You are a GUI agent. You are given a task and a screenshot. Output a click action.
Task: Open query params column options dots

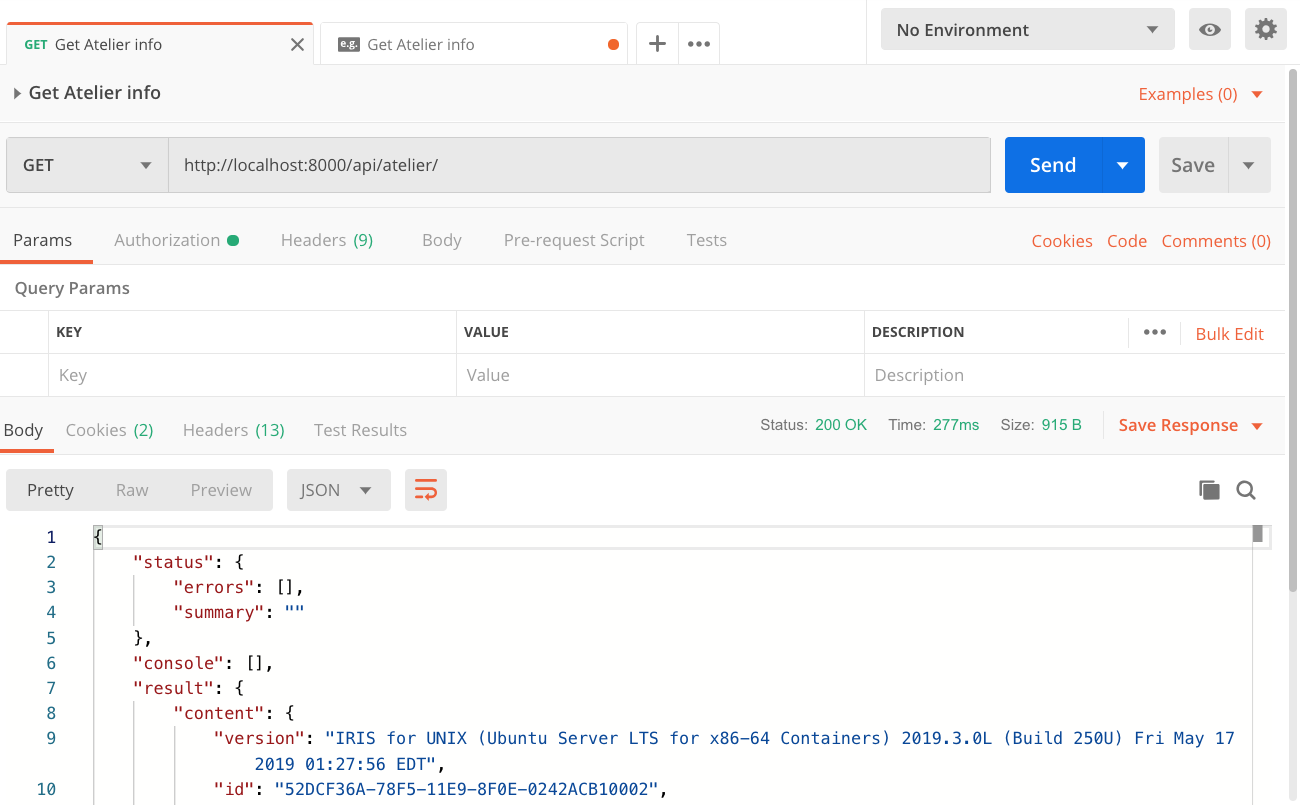pos(1155,333)
